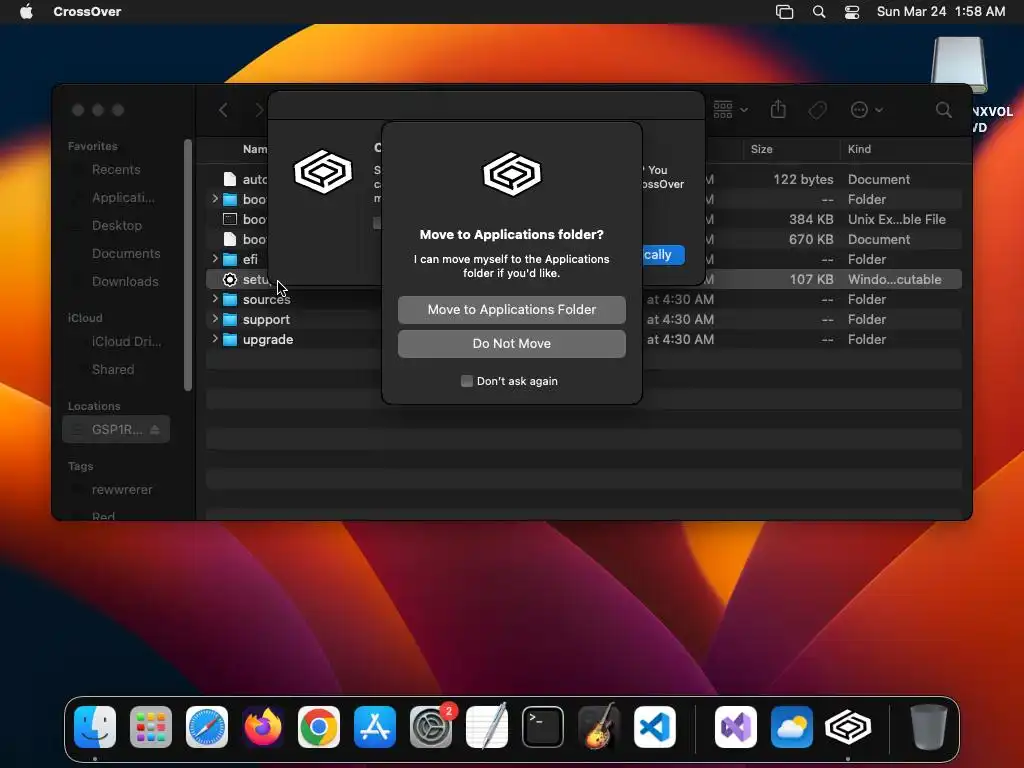Click the 384 KB size cell
Viewport: 1024px width, 768px height.
tap(810, 219)
